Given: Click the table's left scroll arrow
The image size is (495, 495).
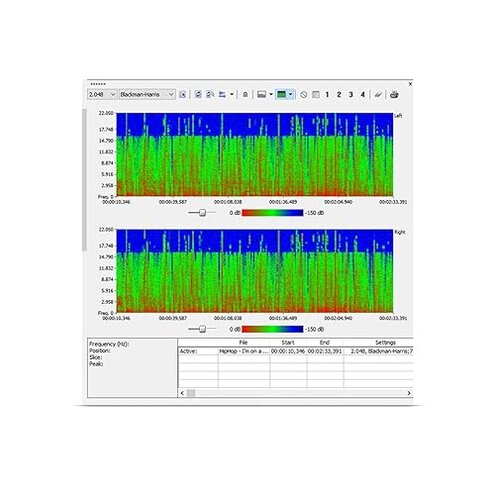Looking at the screenshot, I should pyautogui.click(x=182, y=393).
